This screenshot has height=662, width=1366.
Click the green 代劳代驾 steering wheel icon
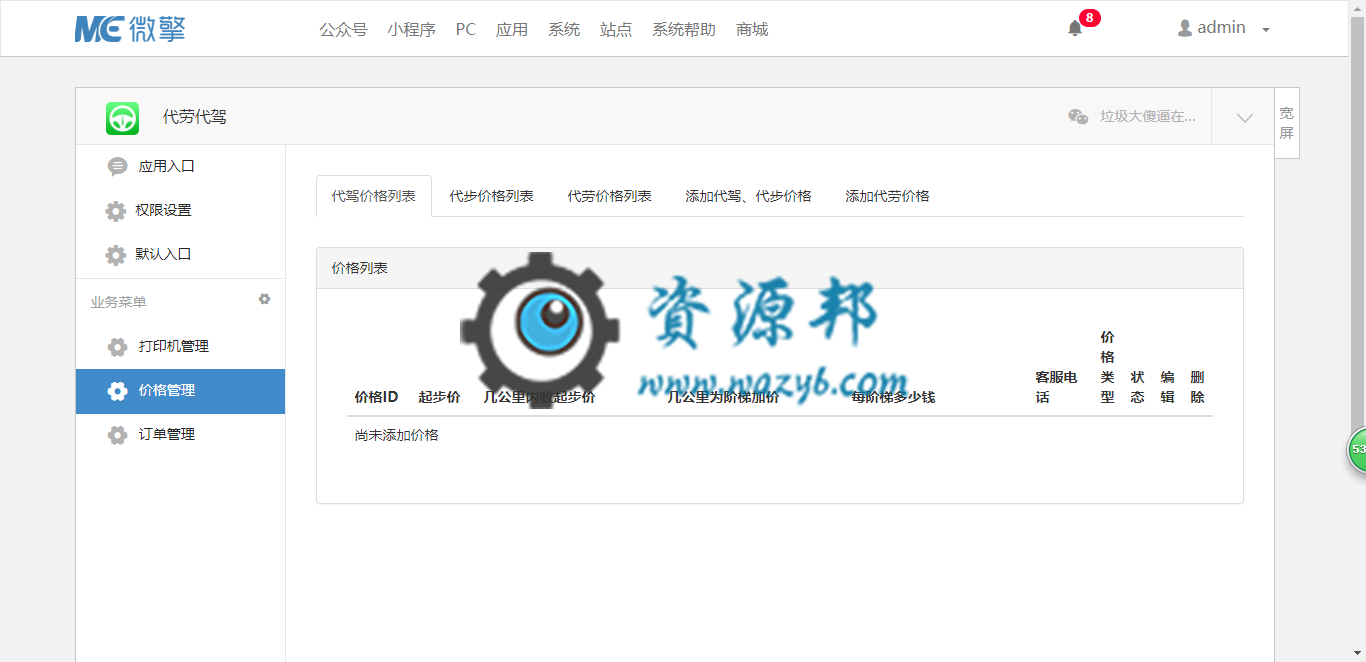point(123,117)
